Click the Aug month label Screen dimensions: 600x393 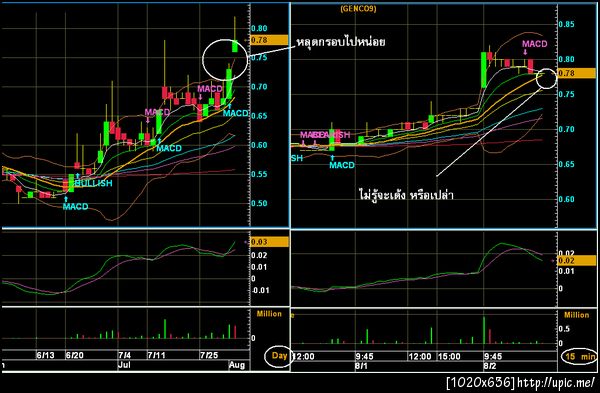[237, 365]
